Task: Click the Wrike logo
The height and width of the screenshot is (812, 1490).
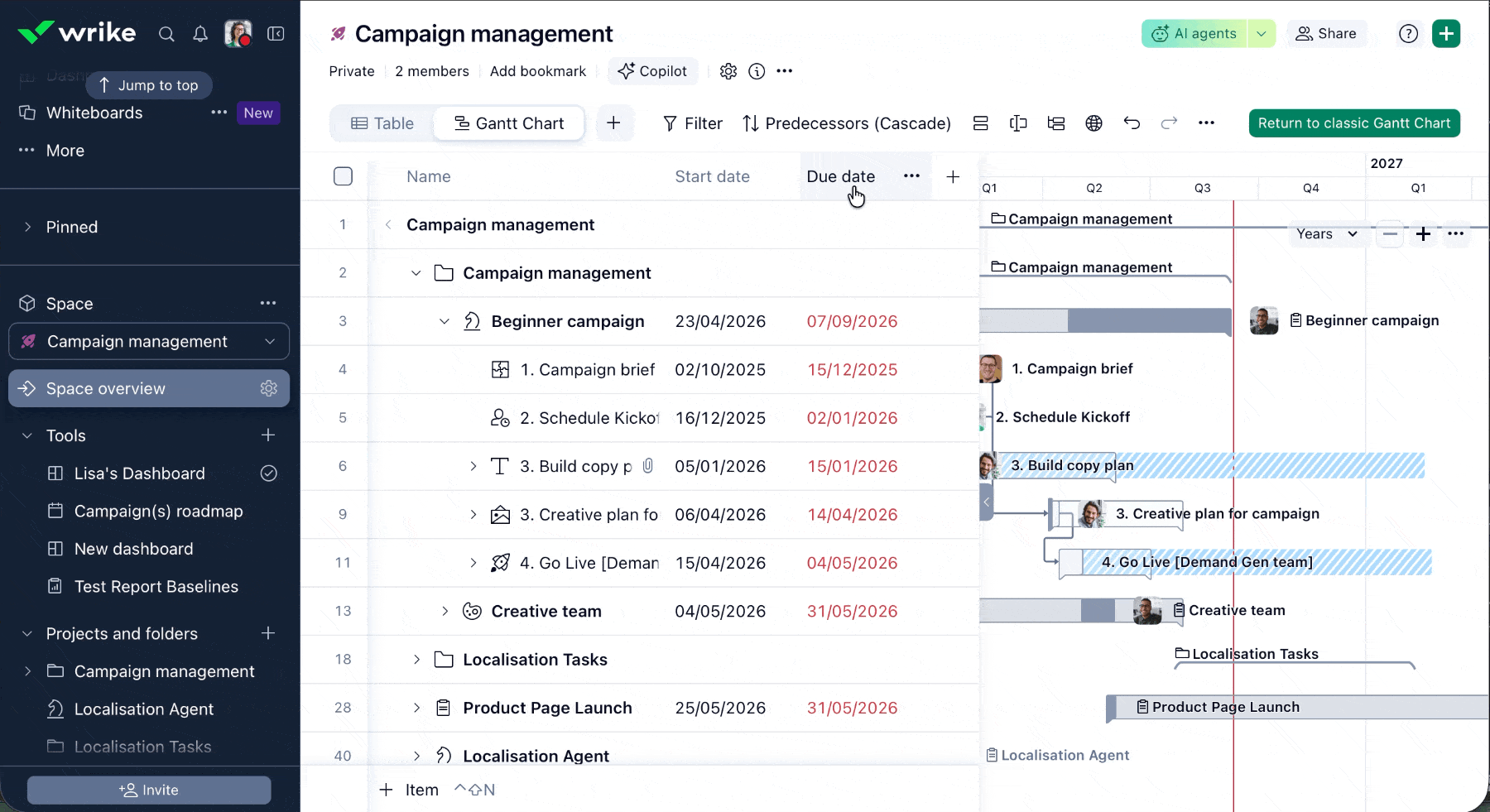Action: (x=76, y=32)
